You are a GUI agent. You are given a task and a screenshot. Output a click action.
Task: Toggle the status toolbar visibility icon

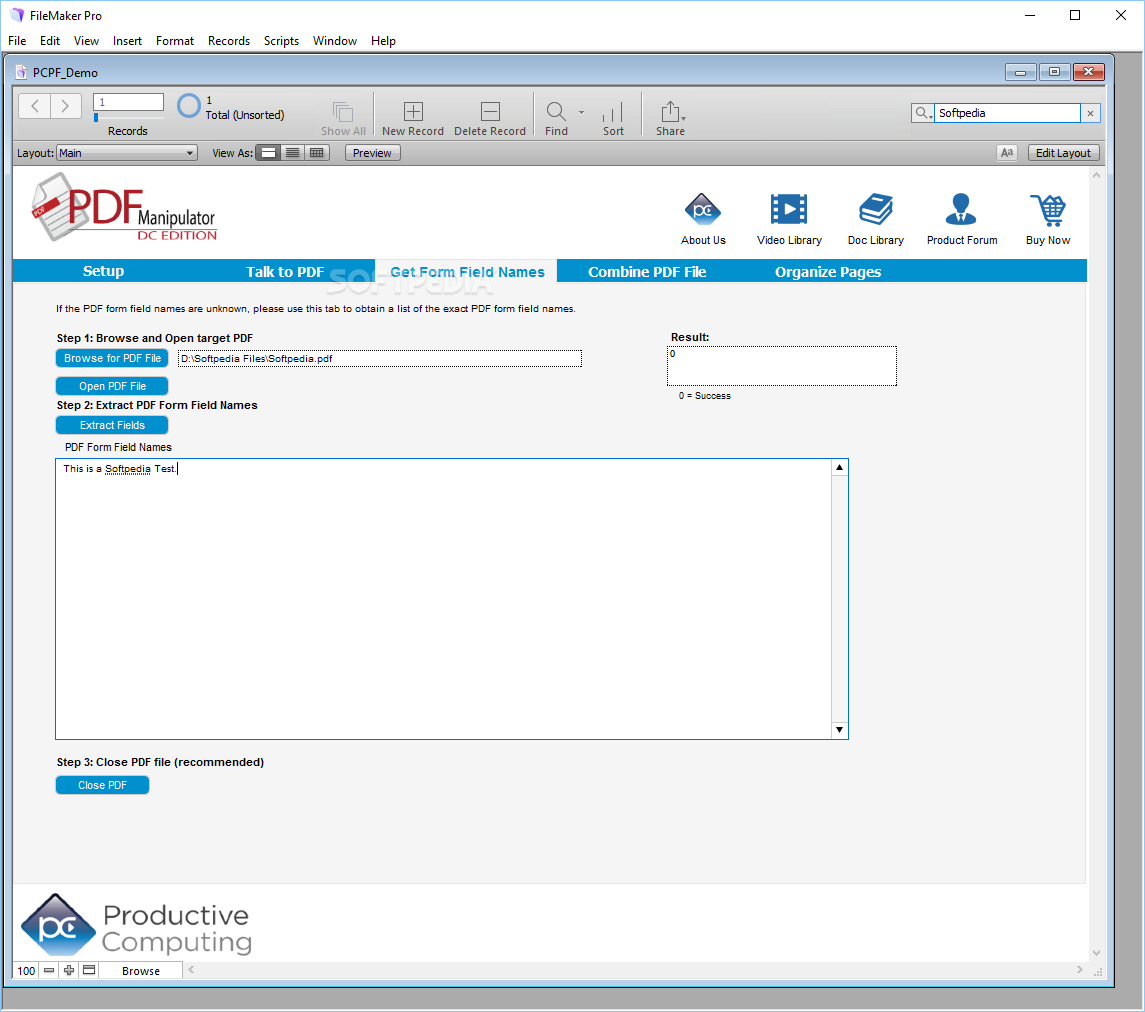click(x=89, y=970)
